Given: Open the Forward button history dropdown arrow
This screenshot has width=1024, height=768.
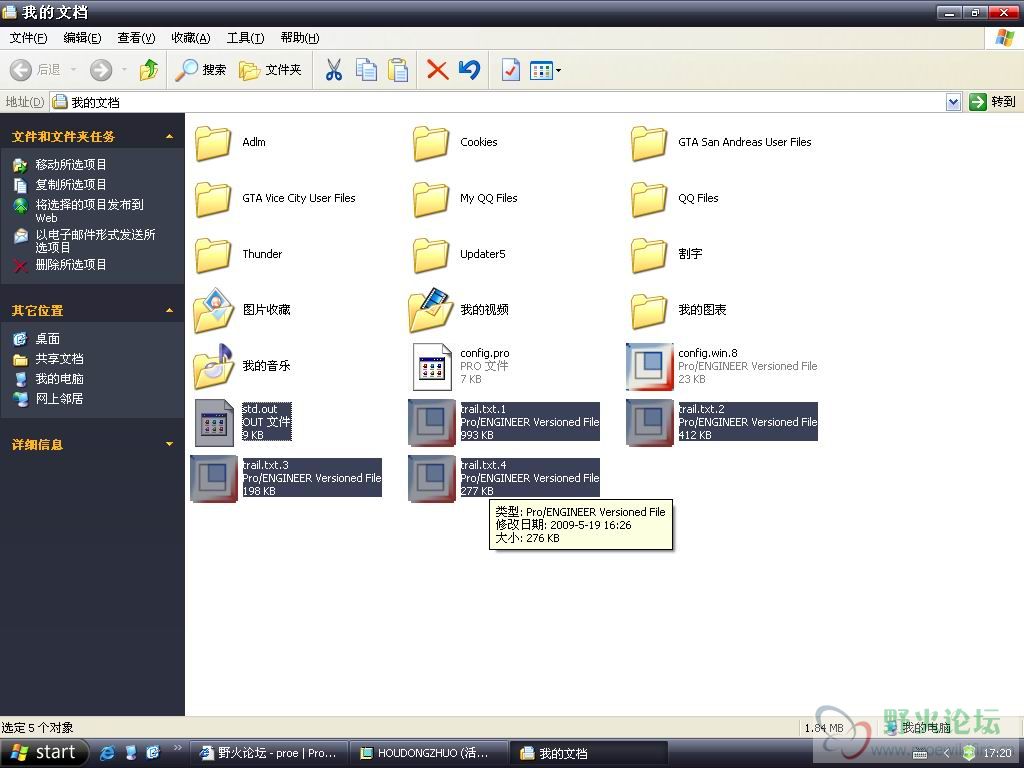Looking at the screenshot, I should point(123,70).
